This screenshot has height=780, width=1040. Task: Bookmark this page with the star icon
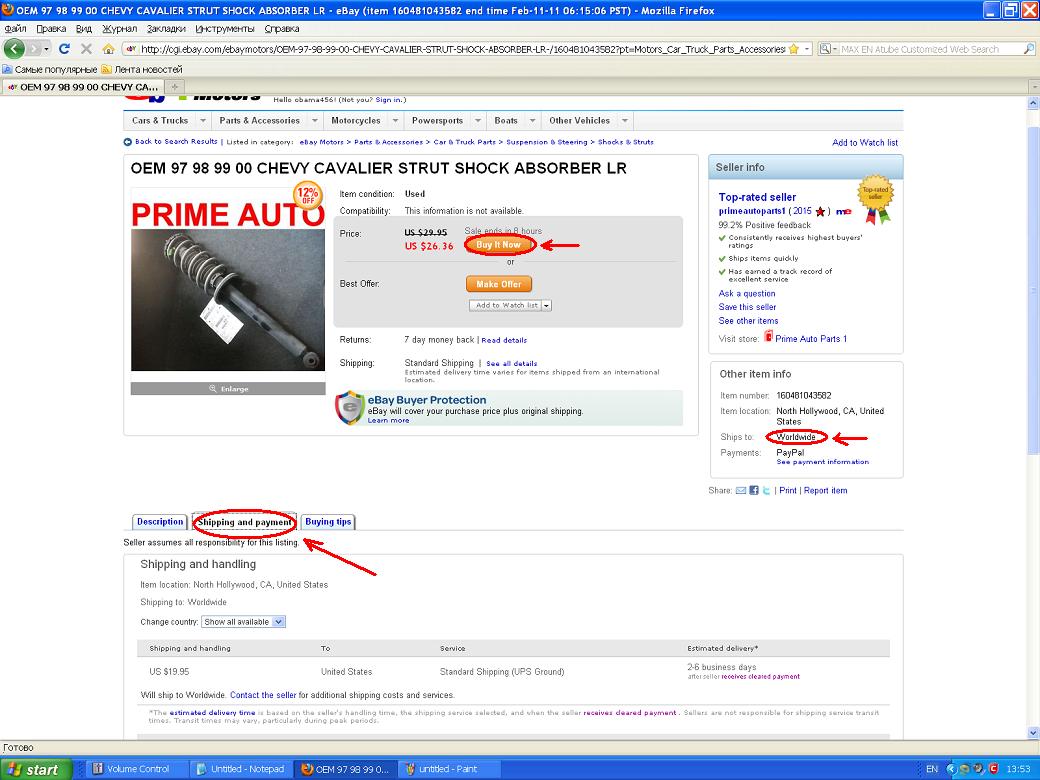pyautogui.click(x=793, y=49)
